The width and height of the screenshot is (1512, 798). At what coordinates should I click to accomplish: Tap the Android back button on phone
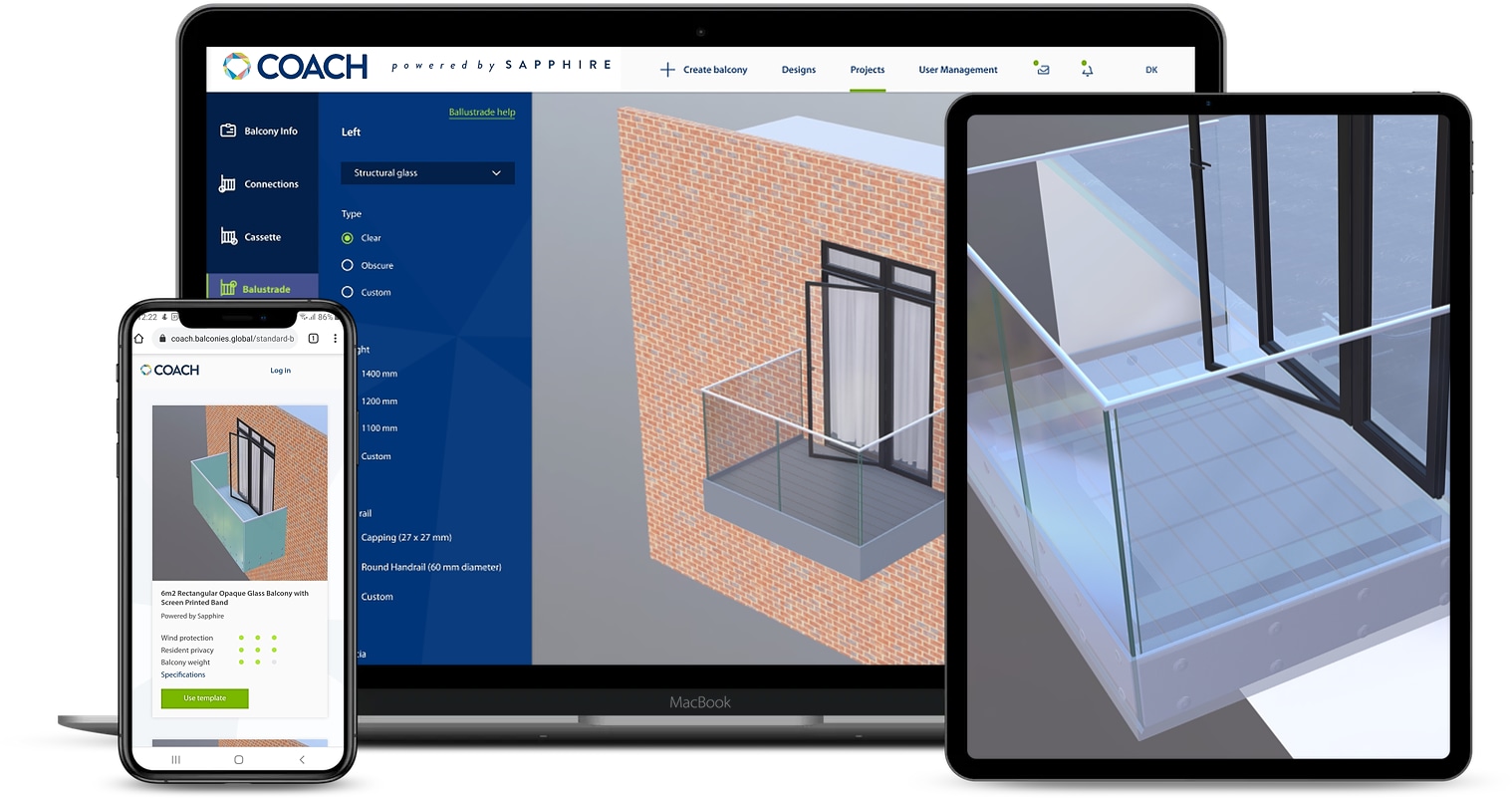[x=302, y=759]
